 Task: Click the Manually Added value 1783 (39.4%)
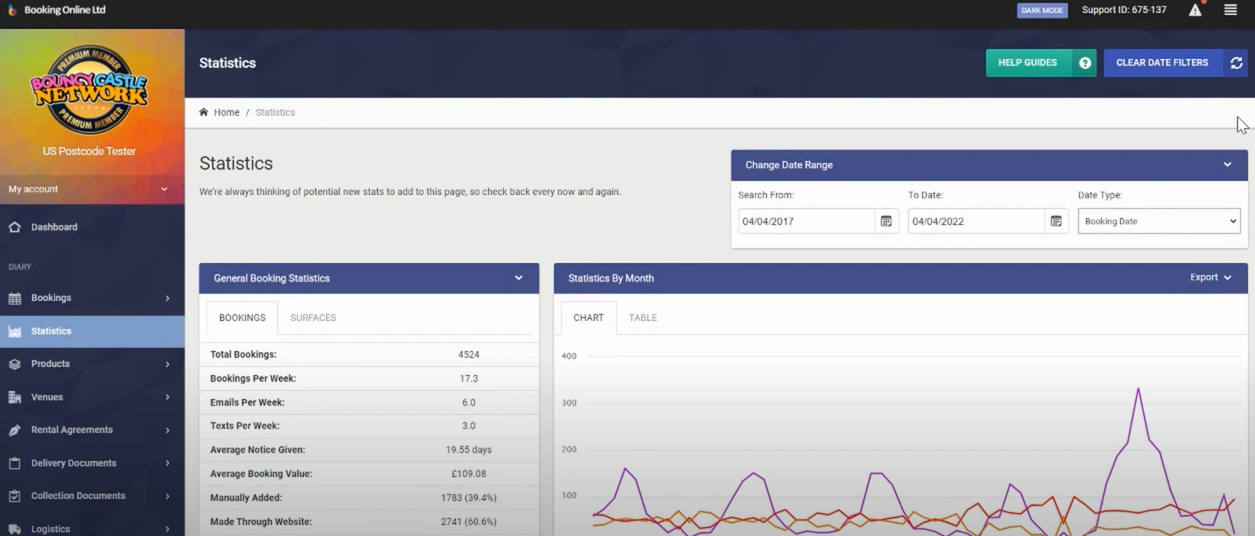[468, 498]
